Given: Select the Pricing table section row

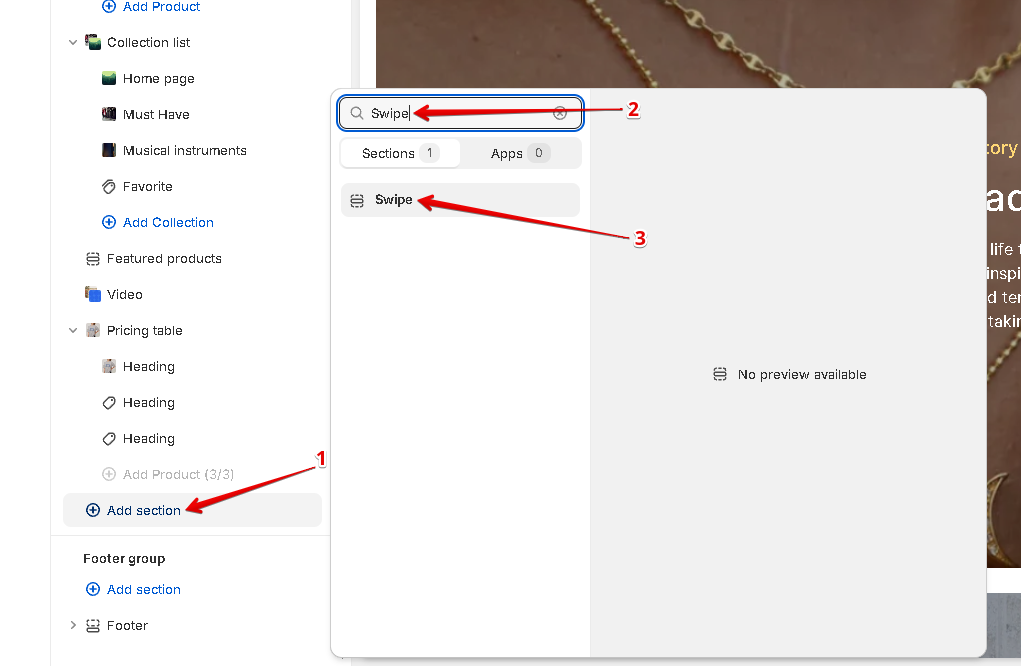Looking at the screenshot, I should point(145,331).
